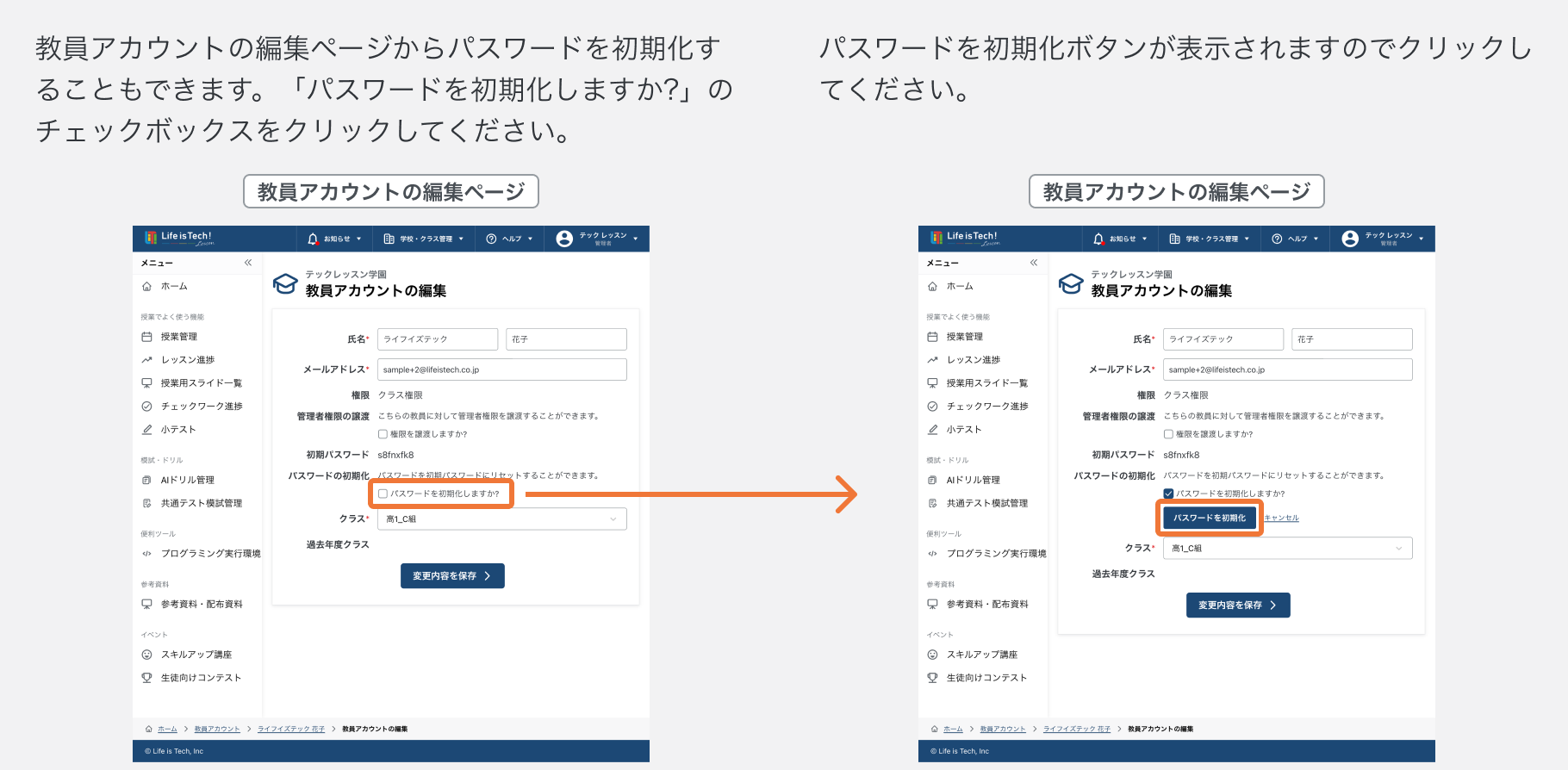Viewport: 1568px width, 770px height.
Task: Expand テックレッスン account dropdown in left screenshot
Action: pos(636,239)
